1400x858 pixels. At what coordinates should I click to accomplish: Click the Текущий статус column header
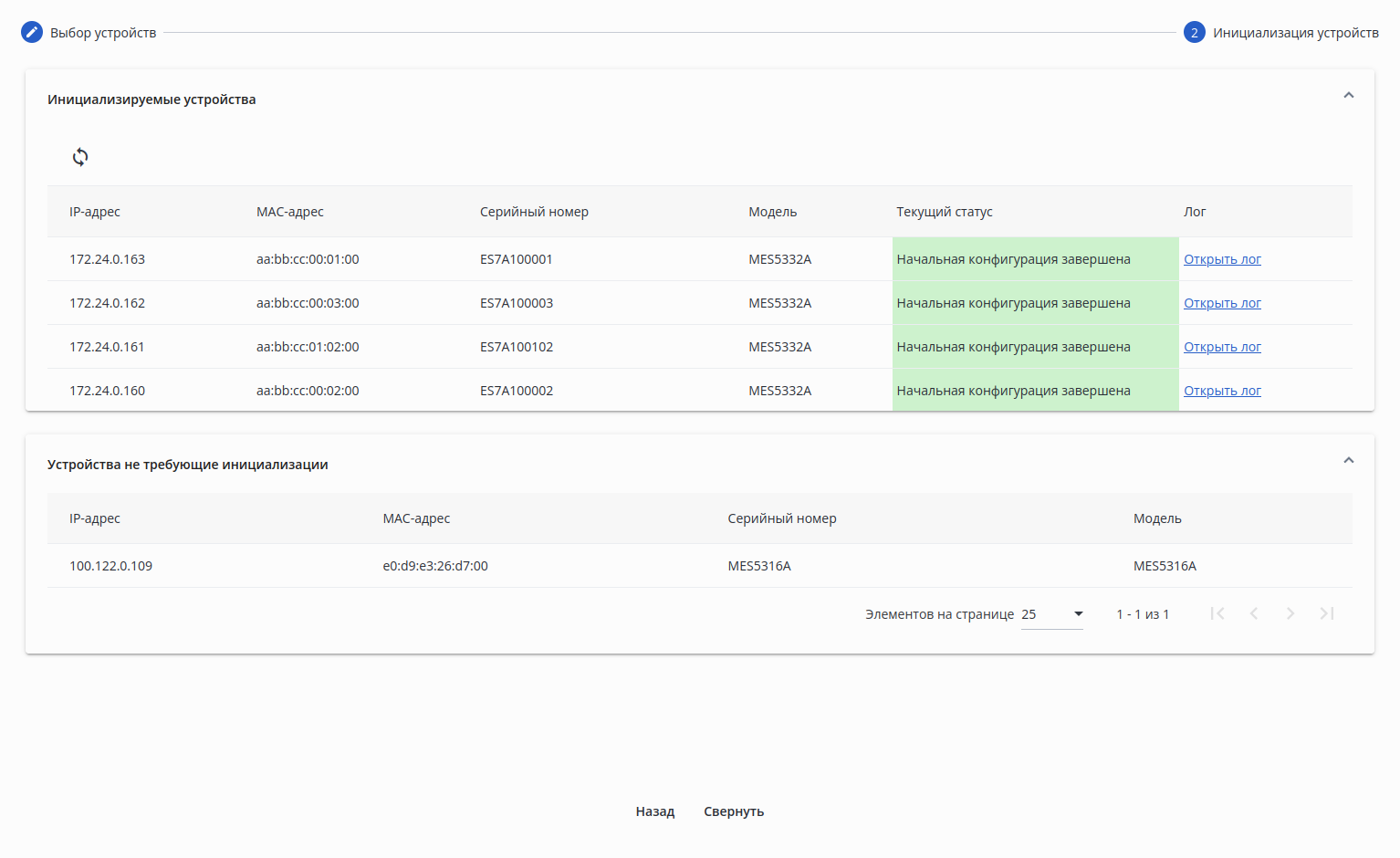[945, 212]
